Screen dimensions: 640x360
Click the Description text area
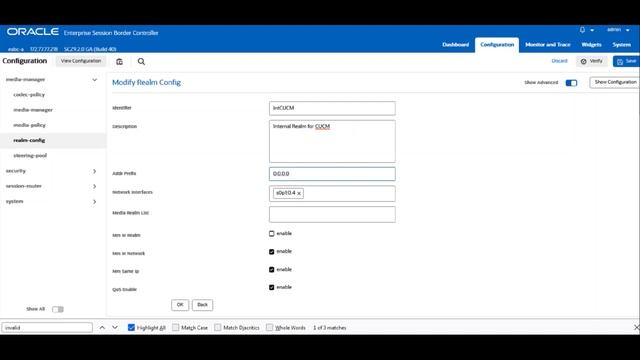[332, 141]
